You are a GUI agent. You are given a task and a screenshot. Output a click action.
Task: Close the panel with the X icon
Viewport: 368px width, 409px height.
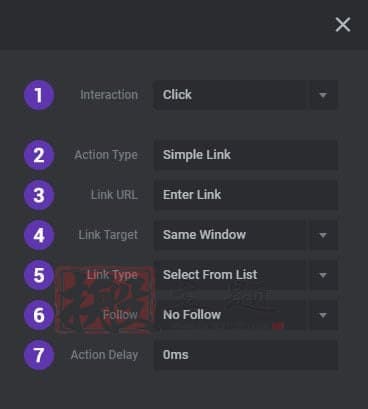[343, 25]
